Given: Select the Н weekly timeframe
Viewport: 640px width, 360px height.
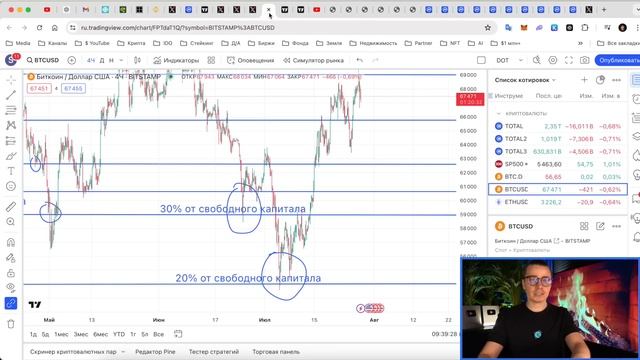Looking at the screenshot, I should (x=111, y=60).
